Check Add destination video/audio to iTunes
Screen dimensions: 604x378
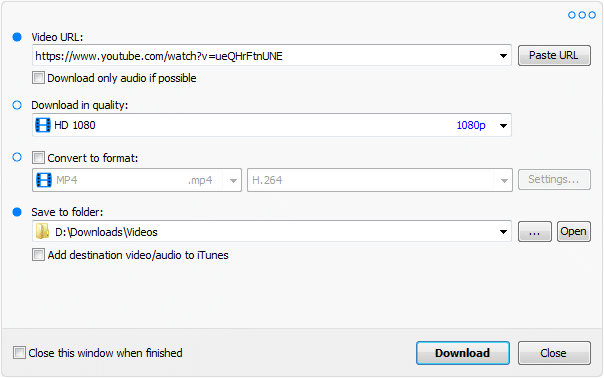pyautogui.click(x=38, y=255)
